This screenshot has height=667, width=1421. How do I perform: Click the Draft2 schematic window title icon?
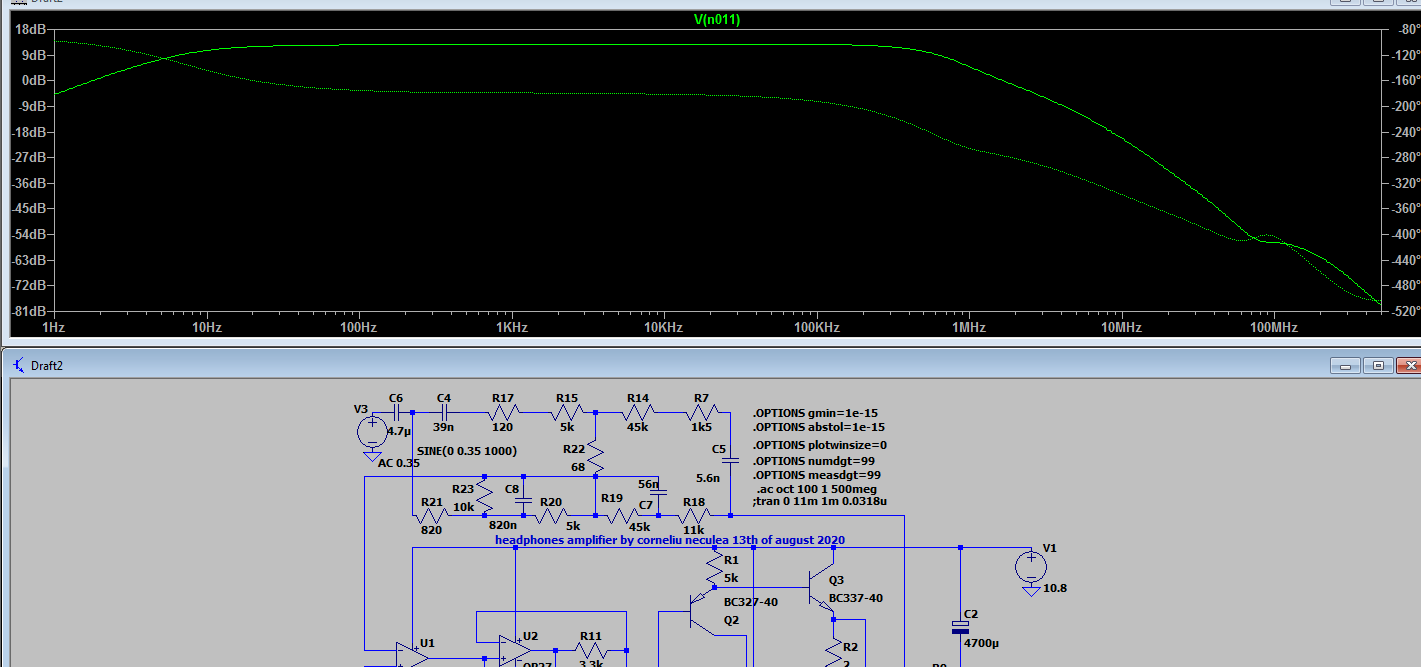click(17, 366)
